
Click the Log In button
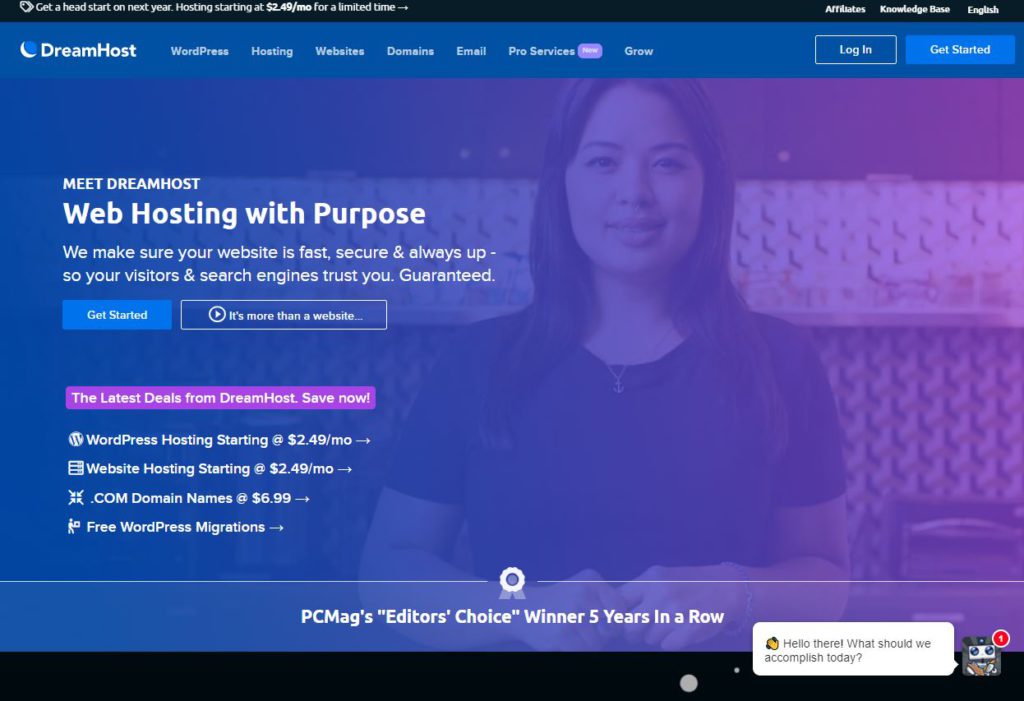pos(856,50)
